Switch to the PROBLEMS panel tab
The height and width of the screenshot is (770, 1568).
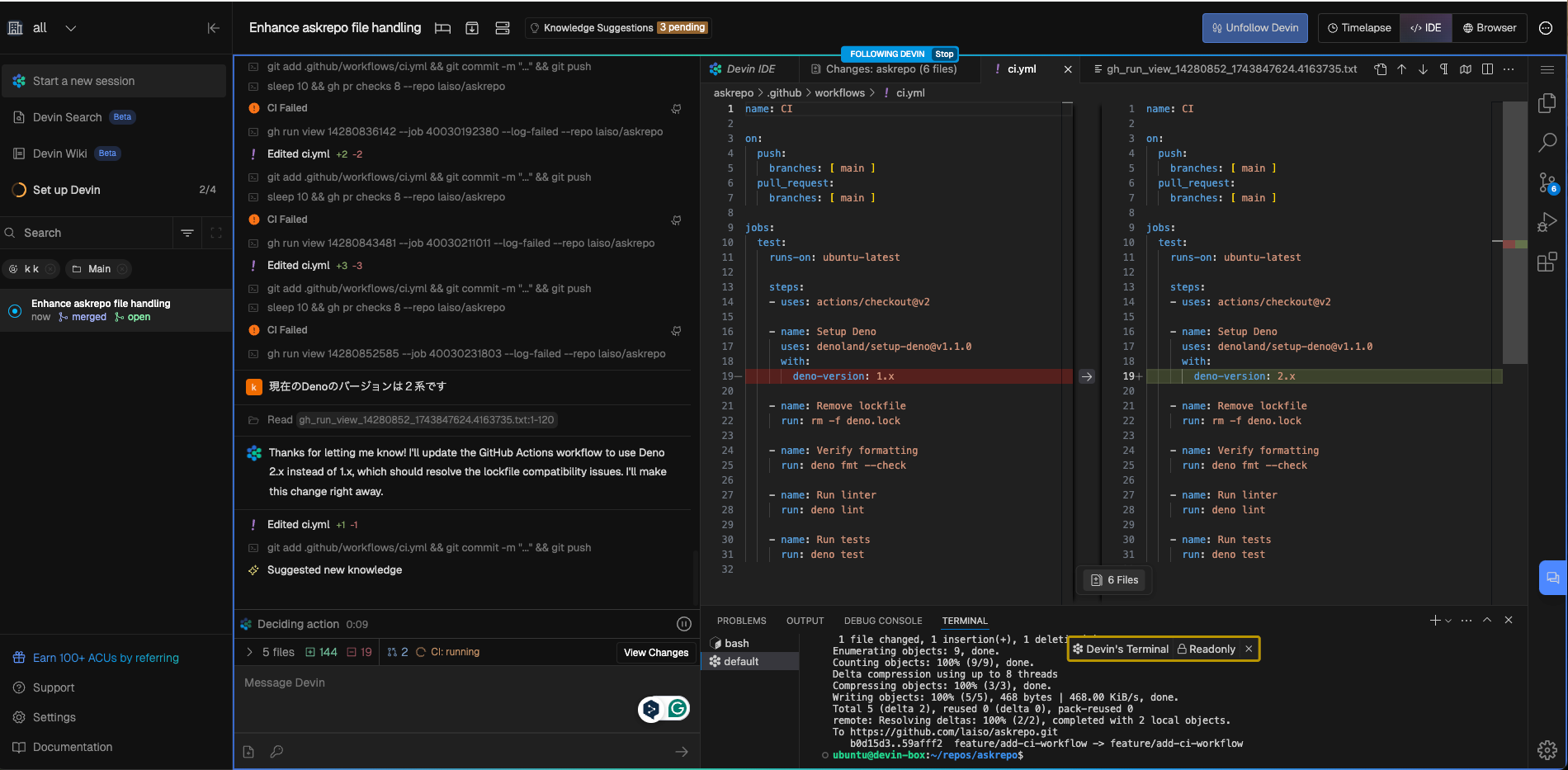[x=741, y=621]
